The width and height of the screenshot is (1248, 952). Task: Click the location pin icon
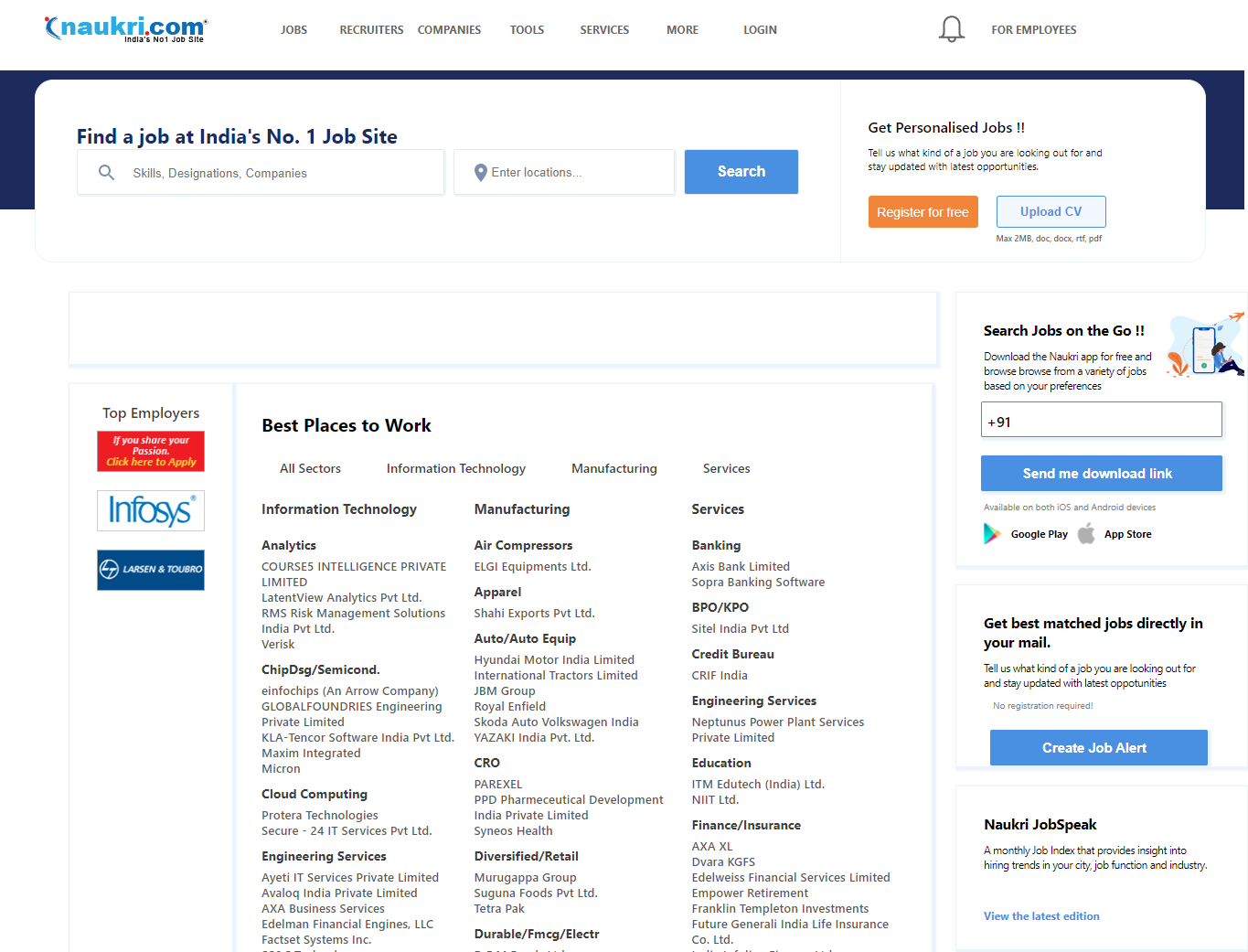click(x=481, y=173)
